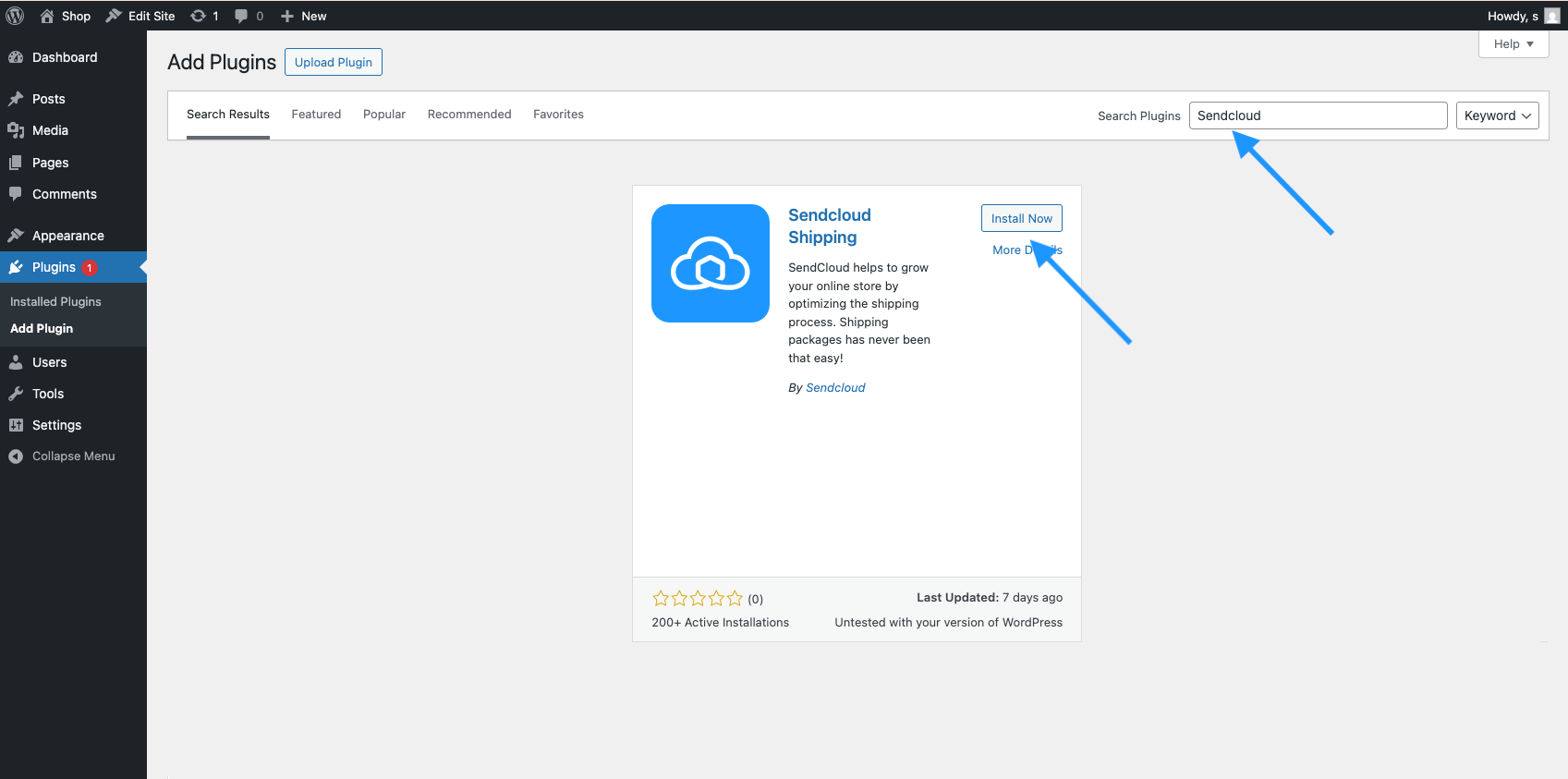Open Installed Plugins submenu item

coord(55,302)
